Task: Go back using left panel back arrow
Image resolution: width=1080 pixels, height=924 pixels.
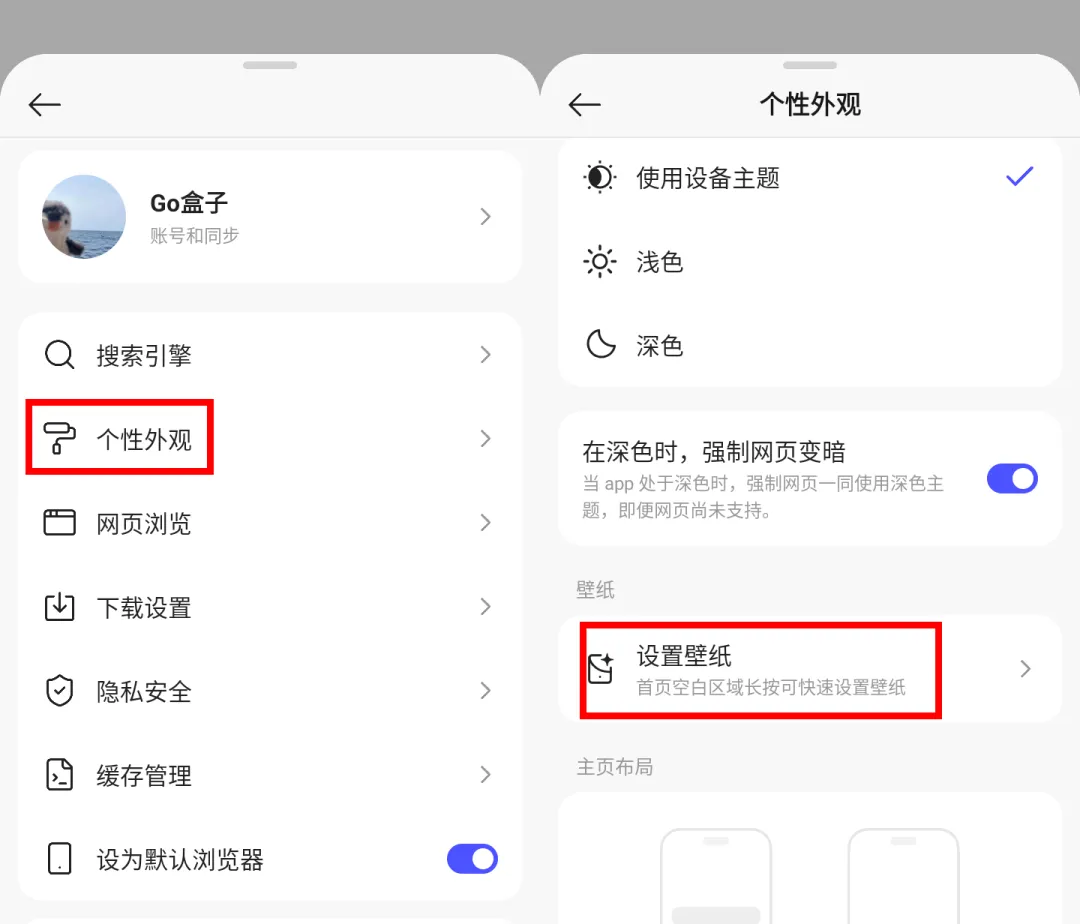Action: click(x=45, y=105)
